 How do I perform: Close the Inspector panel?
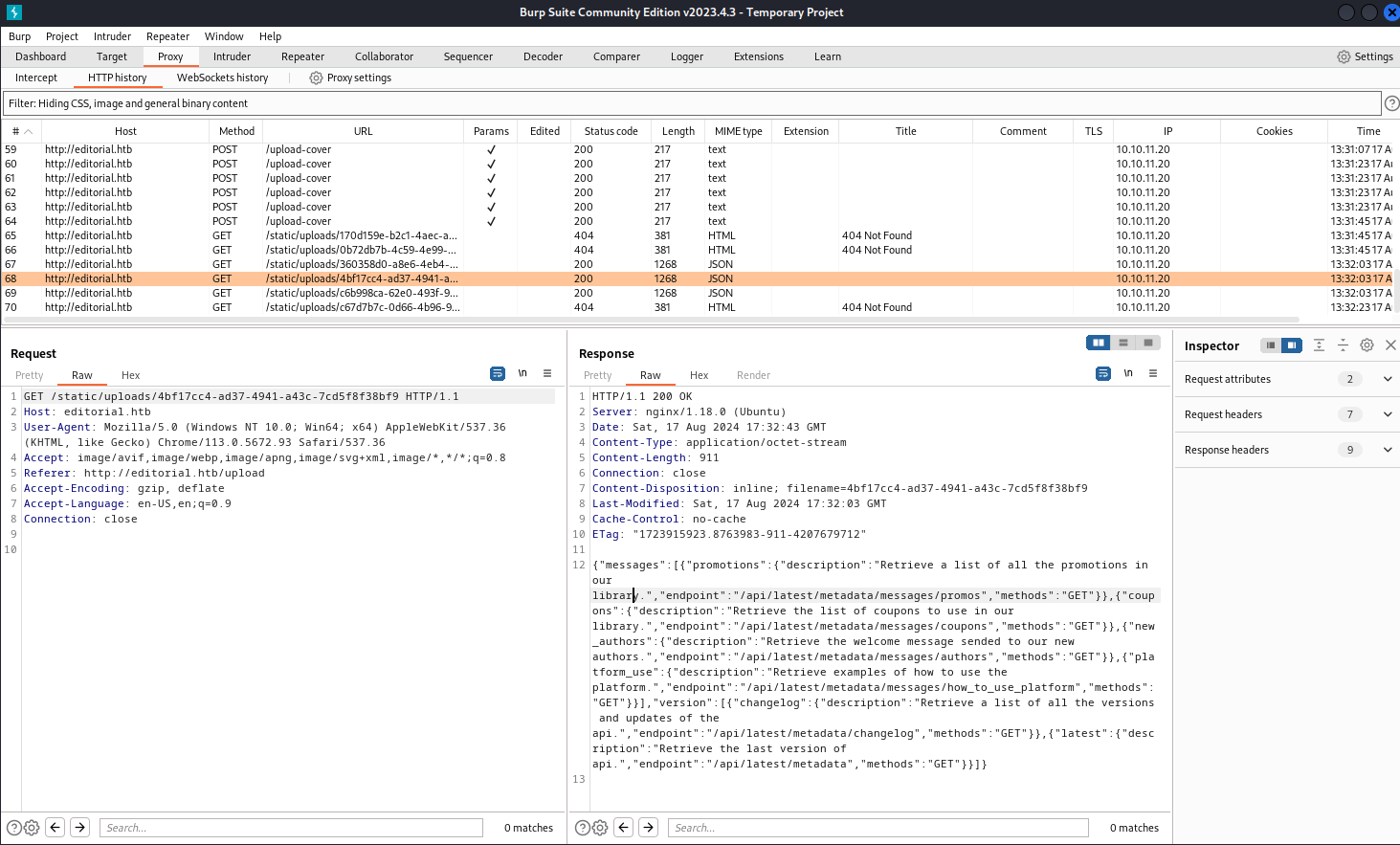pyautogui.click(x=1391, y=345)
